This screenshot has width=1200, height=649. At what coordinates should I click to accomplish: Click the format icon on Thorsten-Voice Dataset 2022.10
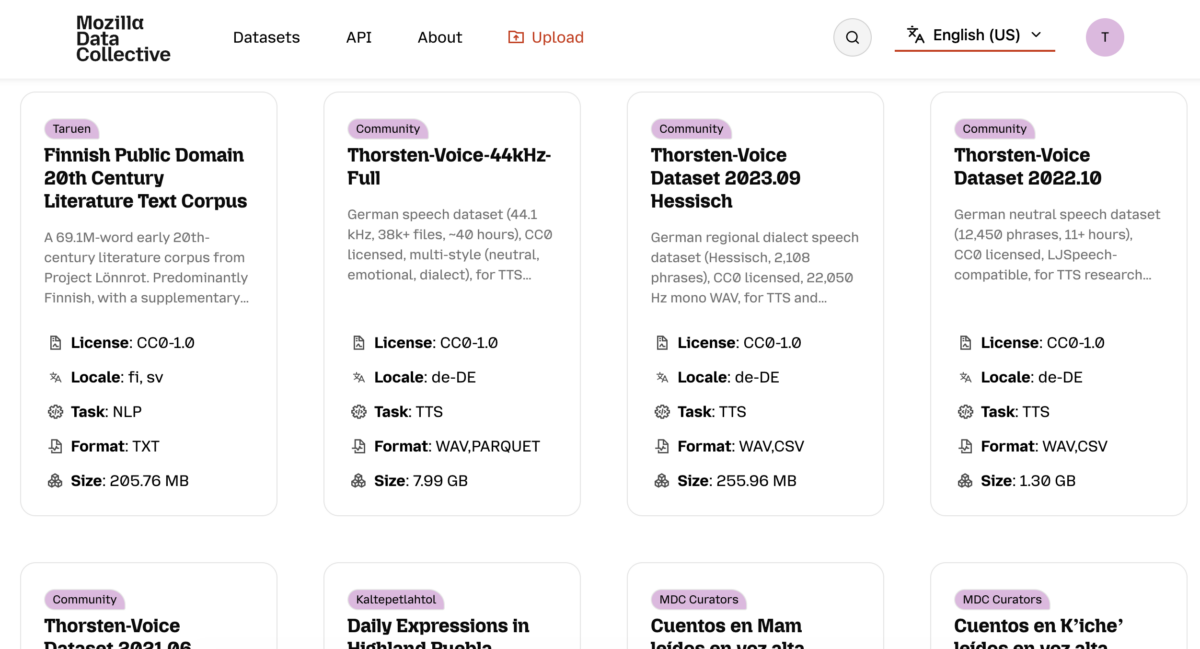point(966,446)
